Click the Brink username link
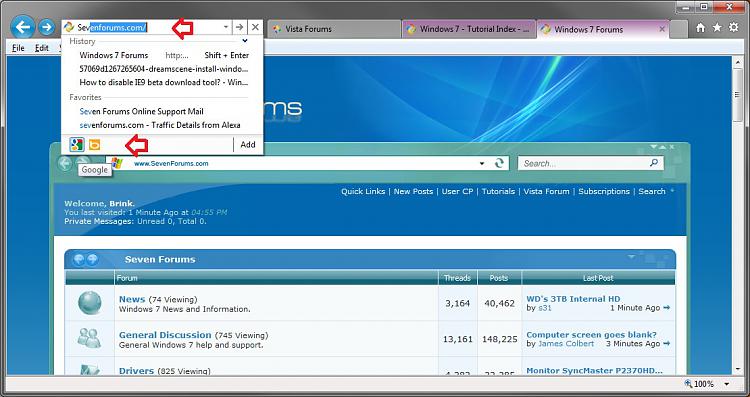The width and height of the screenshot is (750, 397). 122,203
